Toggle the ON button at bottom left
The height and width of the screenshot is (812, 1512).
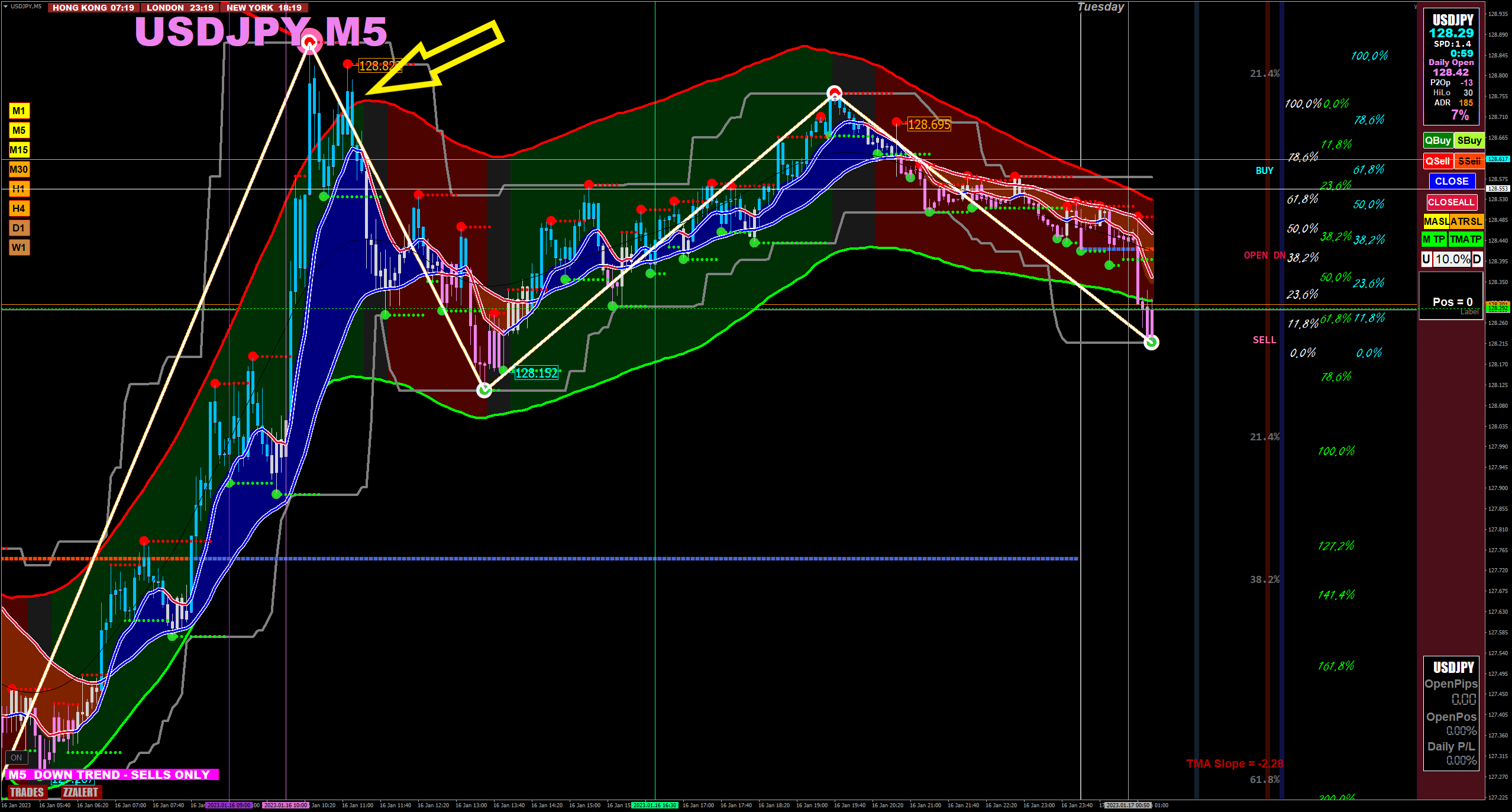[x=16, y=758]
